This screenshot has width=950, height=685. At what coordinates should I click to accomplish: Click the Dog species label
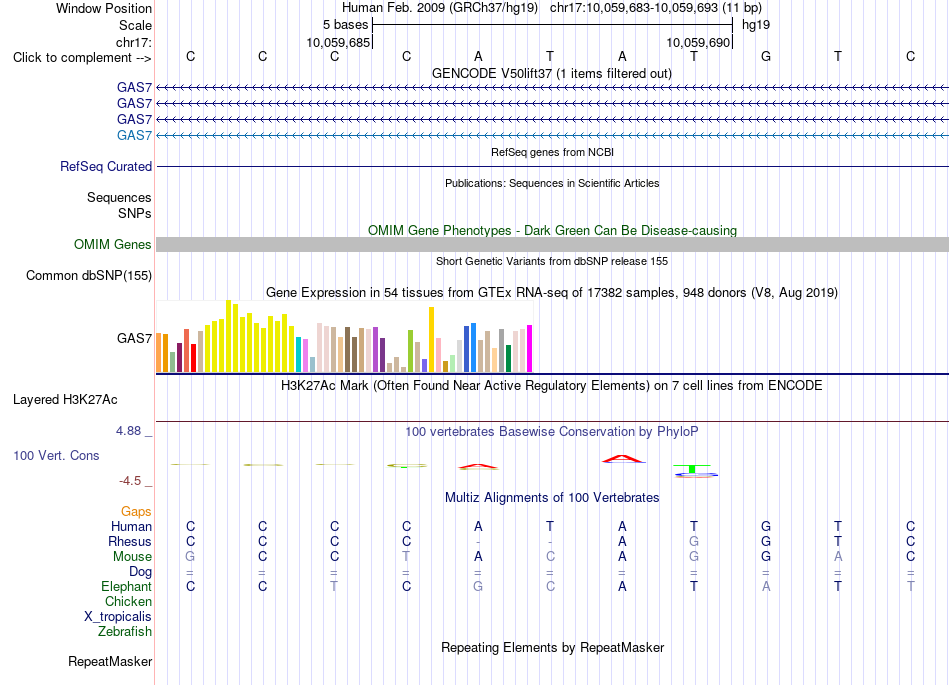coord(140,572)
